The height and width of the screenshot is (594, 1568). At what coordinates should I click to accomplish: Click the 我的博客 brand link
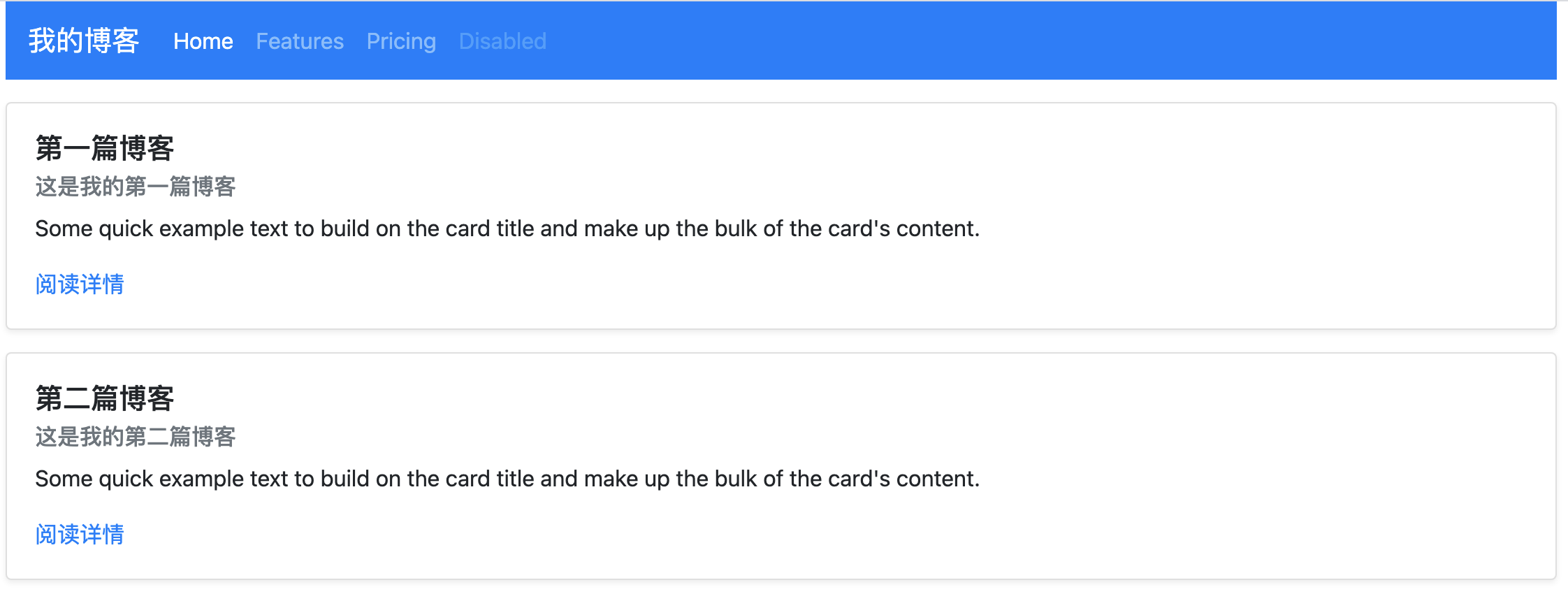[84, 41]
